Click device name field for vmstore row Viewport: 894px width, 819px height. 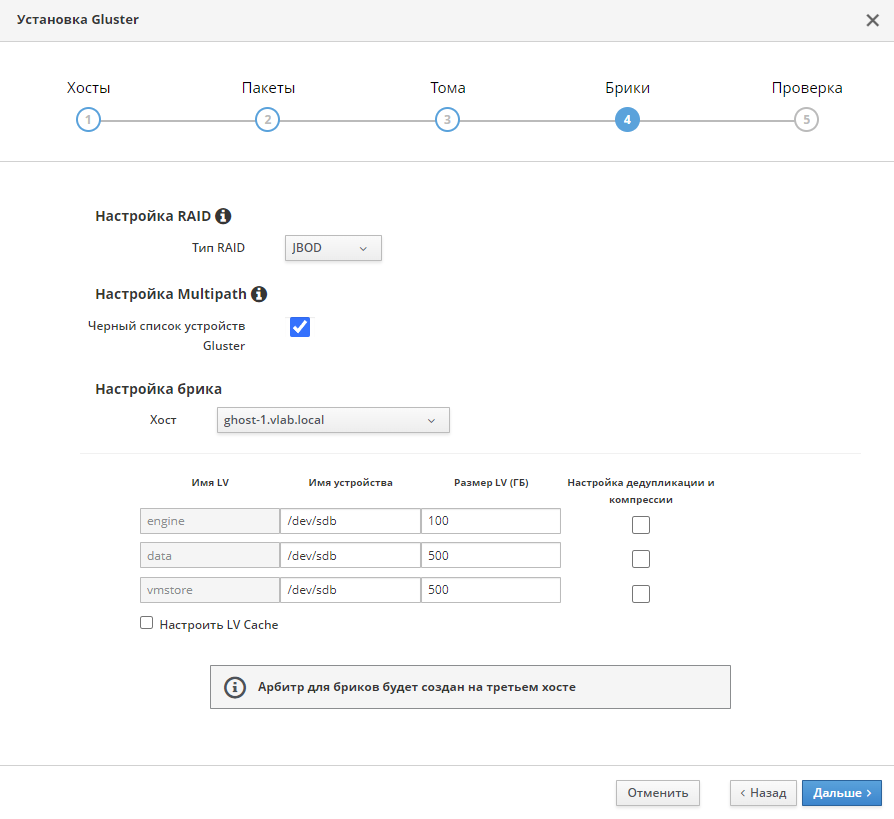[x=350, y=590]
